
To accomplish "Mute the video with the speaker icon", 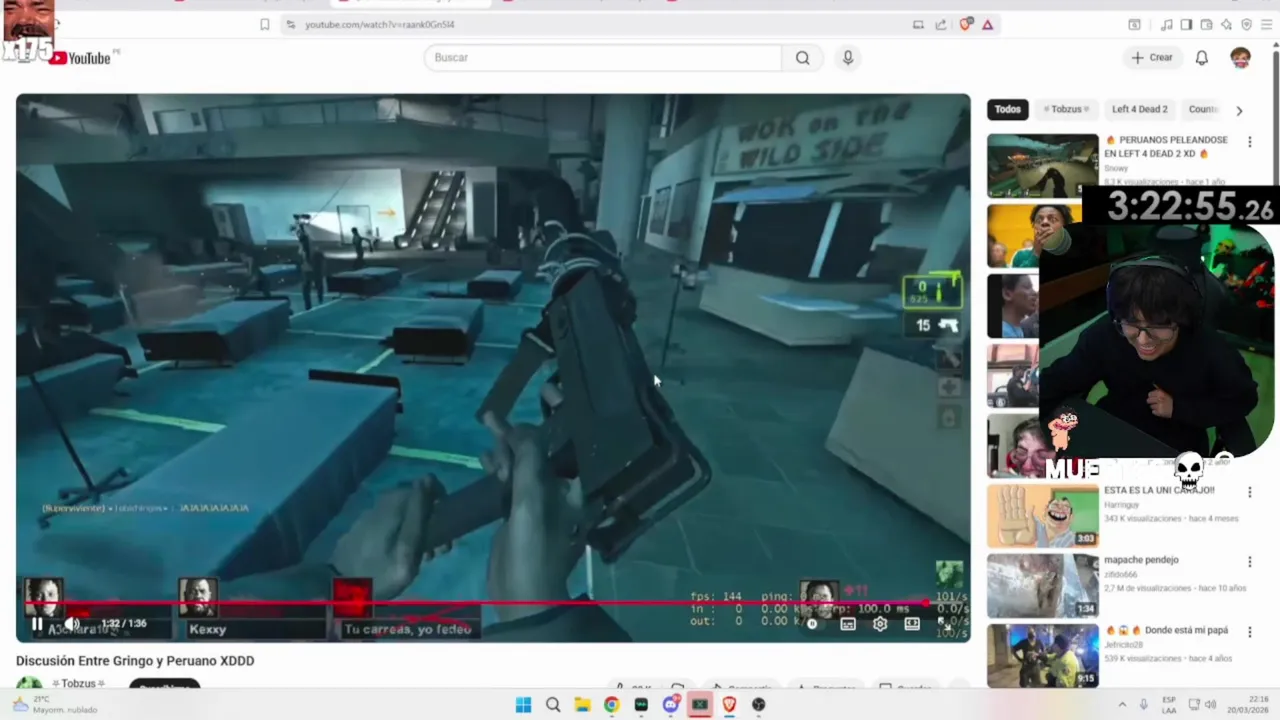I will point(72,624).
